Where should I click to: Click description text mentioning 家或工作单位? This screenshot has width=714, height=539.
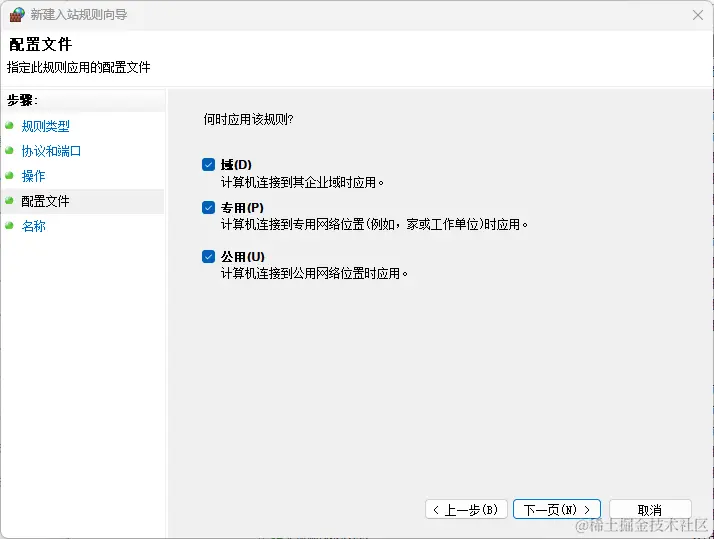click(x=374, y=224)
